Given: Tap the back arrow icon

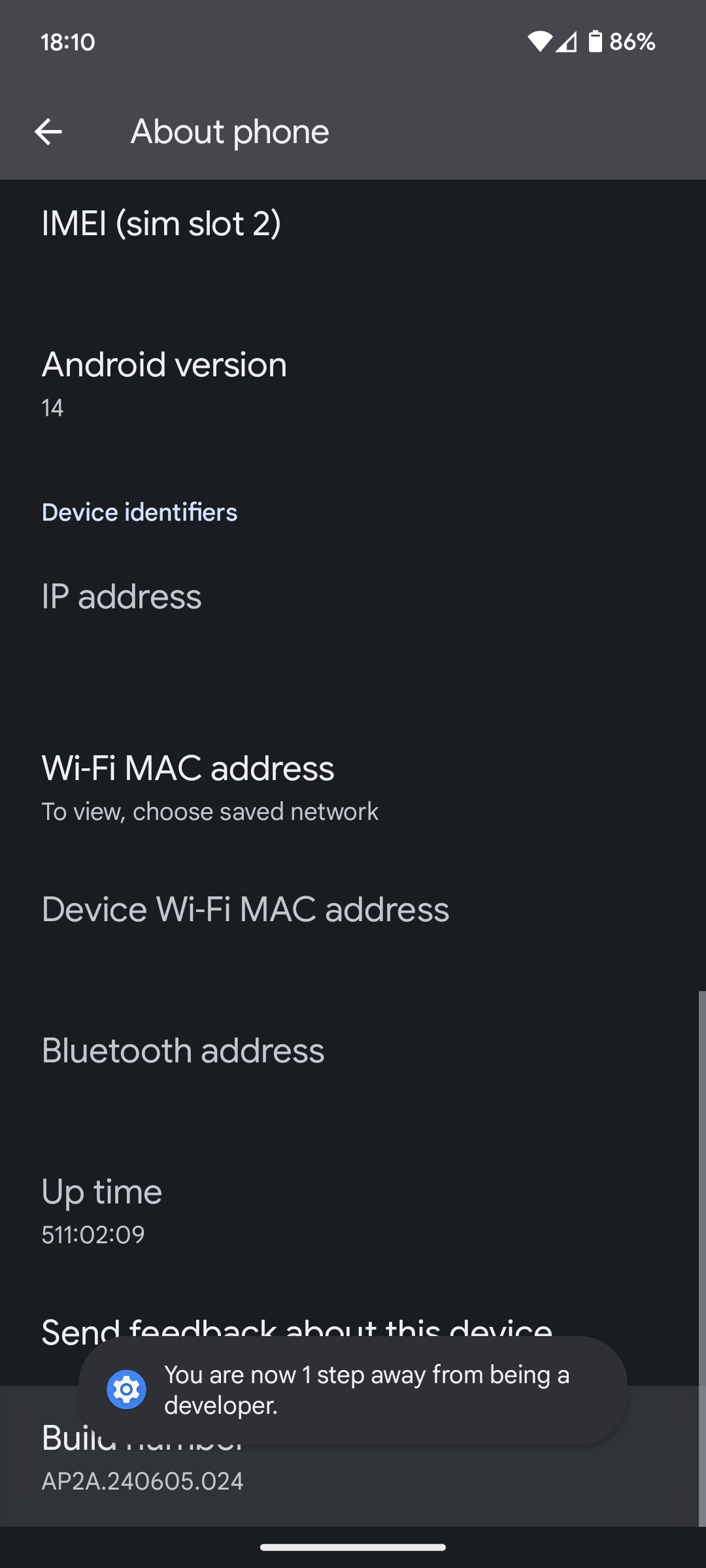Looking at the screenshot, I should pyautogui.click(x=48, y=132).
